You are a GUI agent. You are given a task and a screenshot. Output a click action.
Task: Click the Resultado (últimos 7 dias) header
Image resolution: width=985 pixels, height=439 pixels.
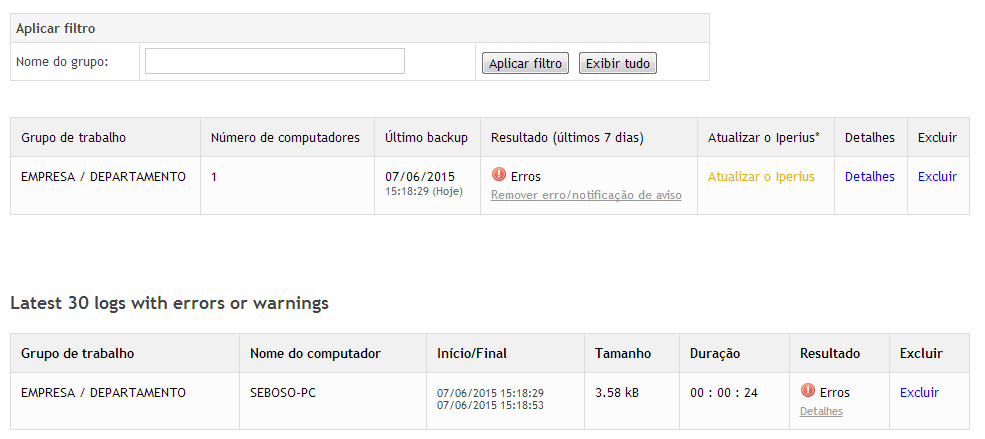tap(567, 138)
